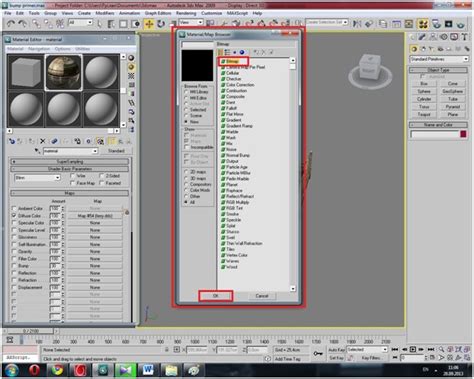Open the reference coordinate View dropdown

pyautogui.click(x=191, y=22)
